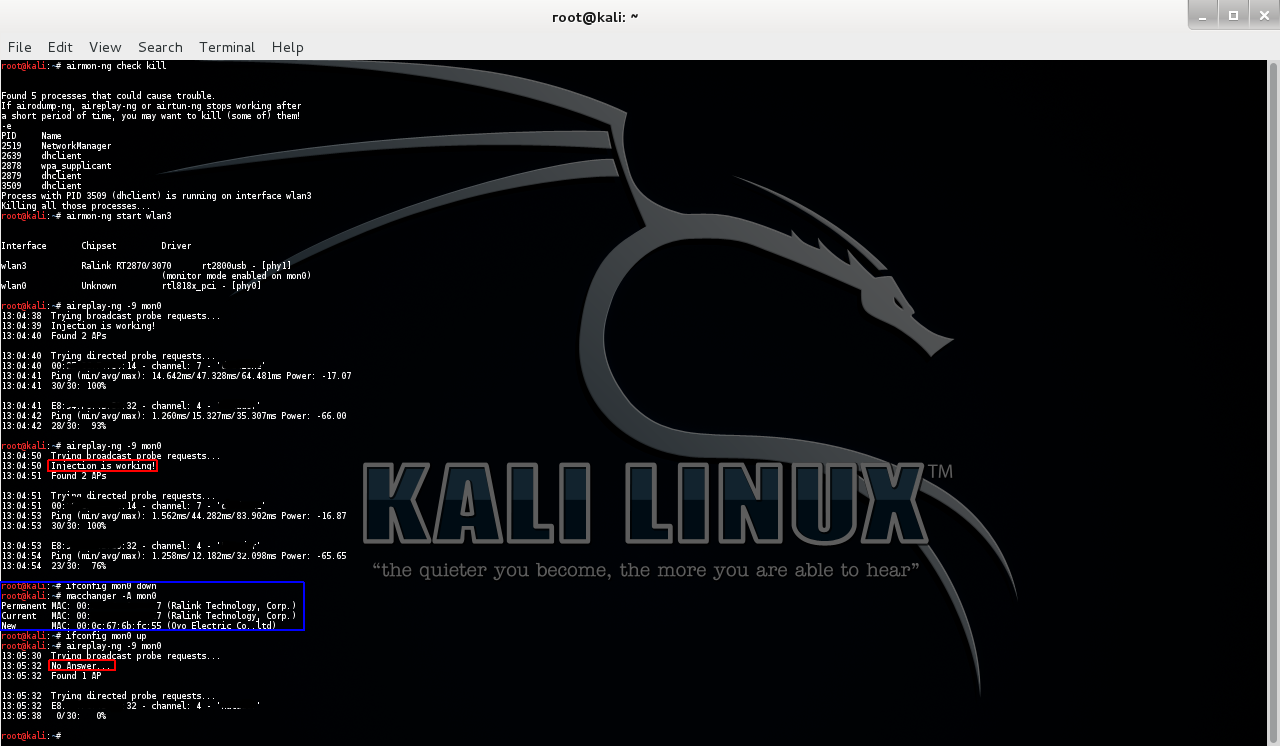Click the 13:05:30 'Trying broadcast probe requests' line
The width and height of the screenshot is (1280, 746).
coord(111,656)
